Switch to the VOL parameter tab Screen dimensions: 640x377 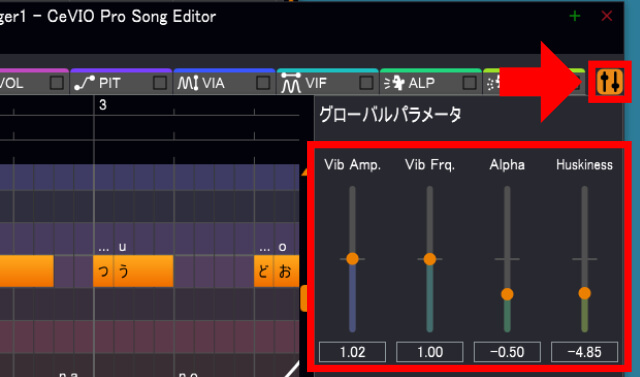11,83
